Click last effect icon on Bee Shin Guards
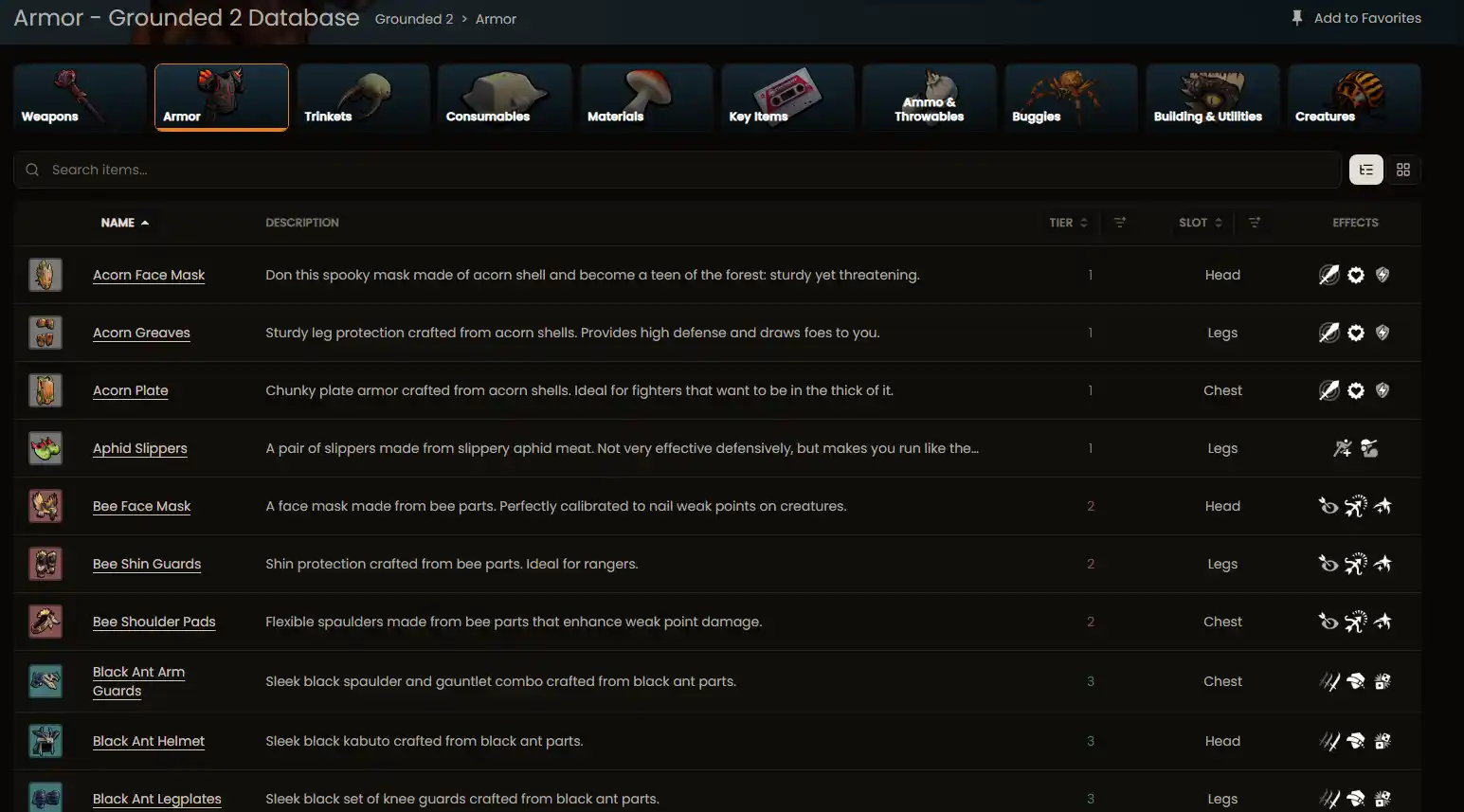 click(1383, 564)
